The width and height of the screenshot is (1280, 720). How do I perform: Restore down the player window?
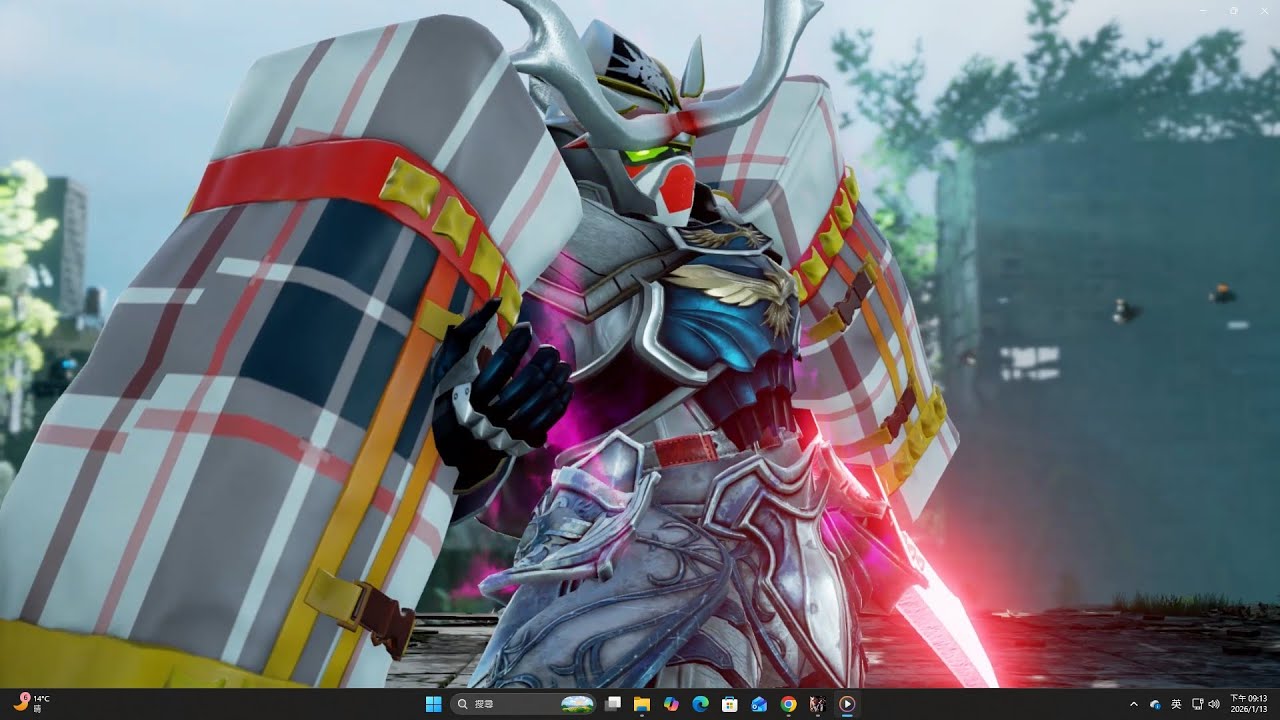pyautogui.click(x=1234, y=10)
